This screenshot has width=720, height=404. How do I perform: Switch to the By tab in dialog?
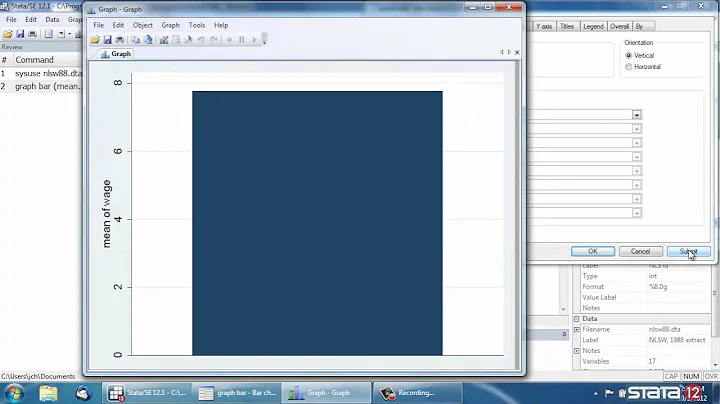[x=639, y=27]
